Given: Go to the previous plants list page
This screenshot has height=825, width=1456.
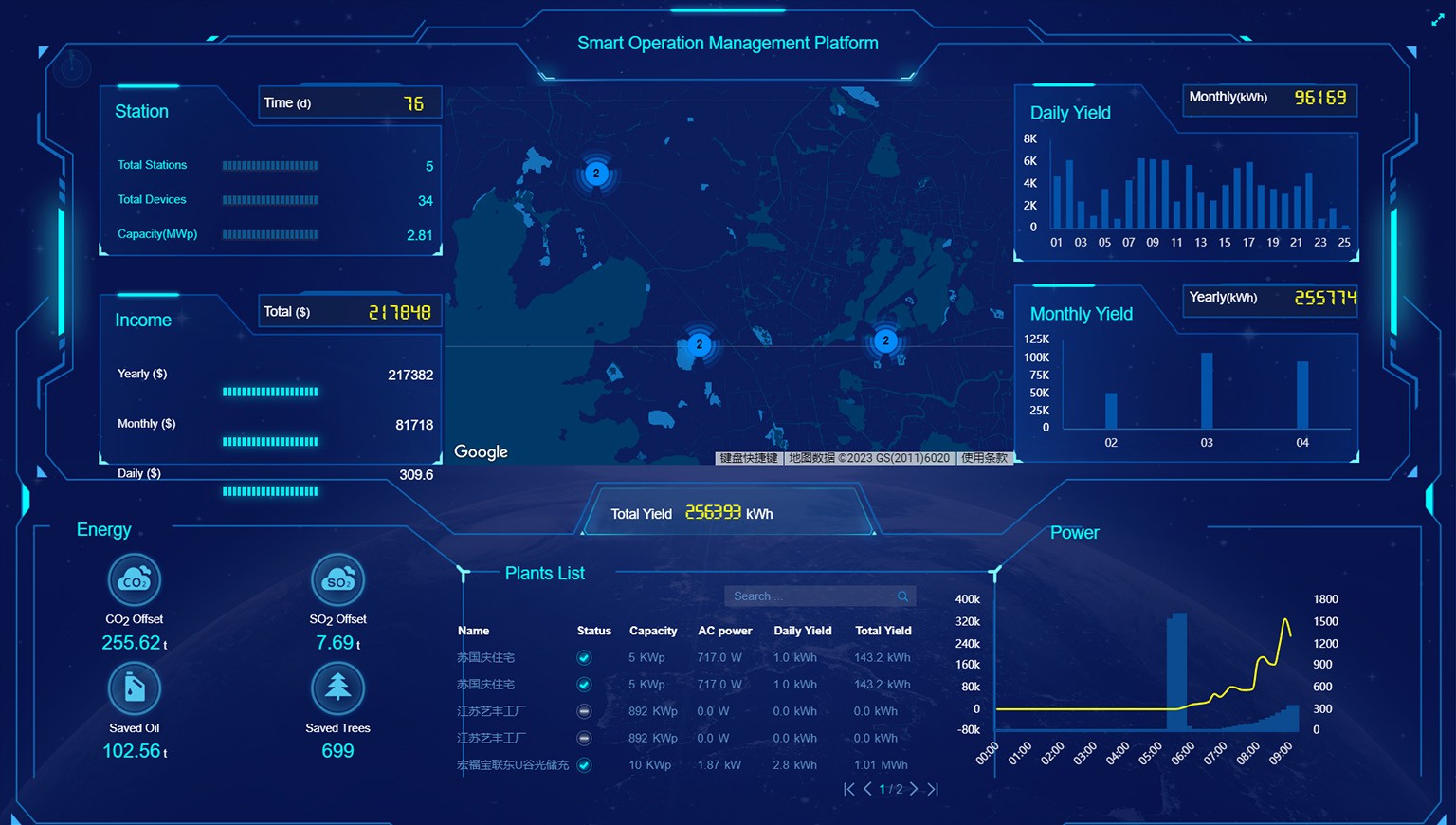Looking at the screenshot, I should point(867,789).
